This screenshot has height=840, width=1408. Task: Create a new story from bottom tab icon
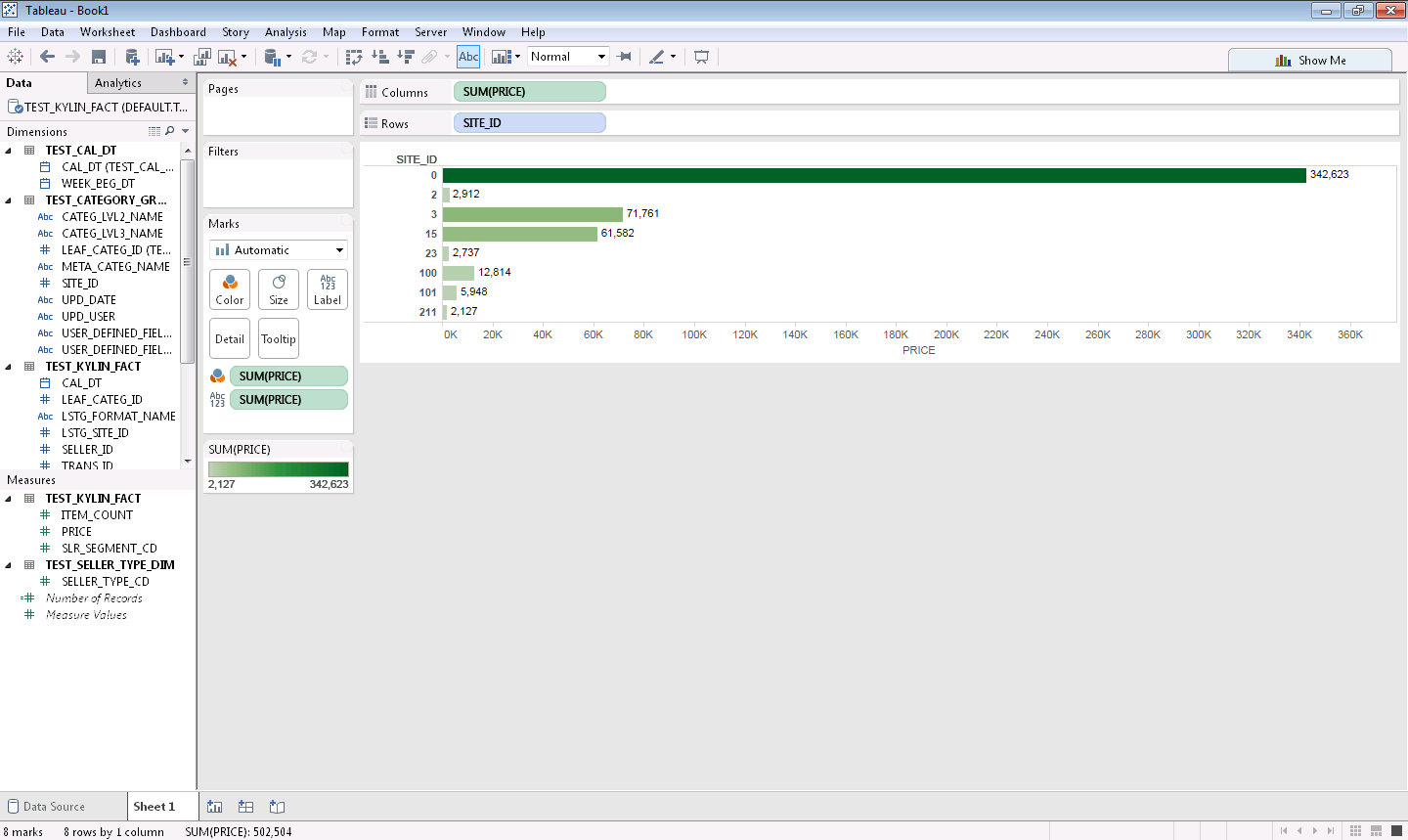click(x=278, y=807)
